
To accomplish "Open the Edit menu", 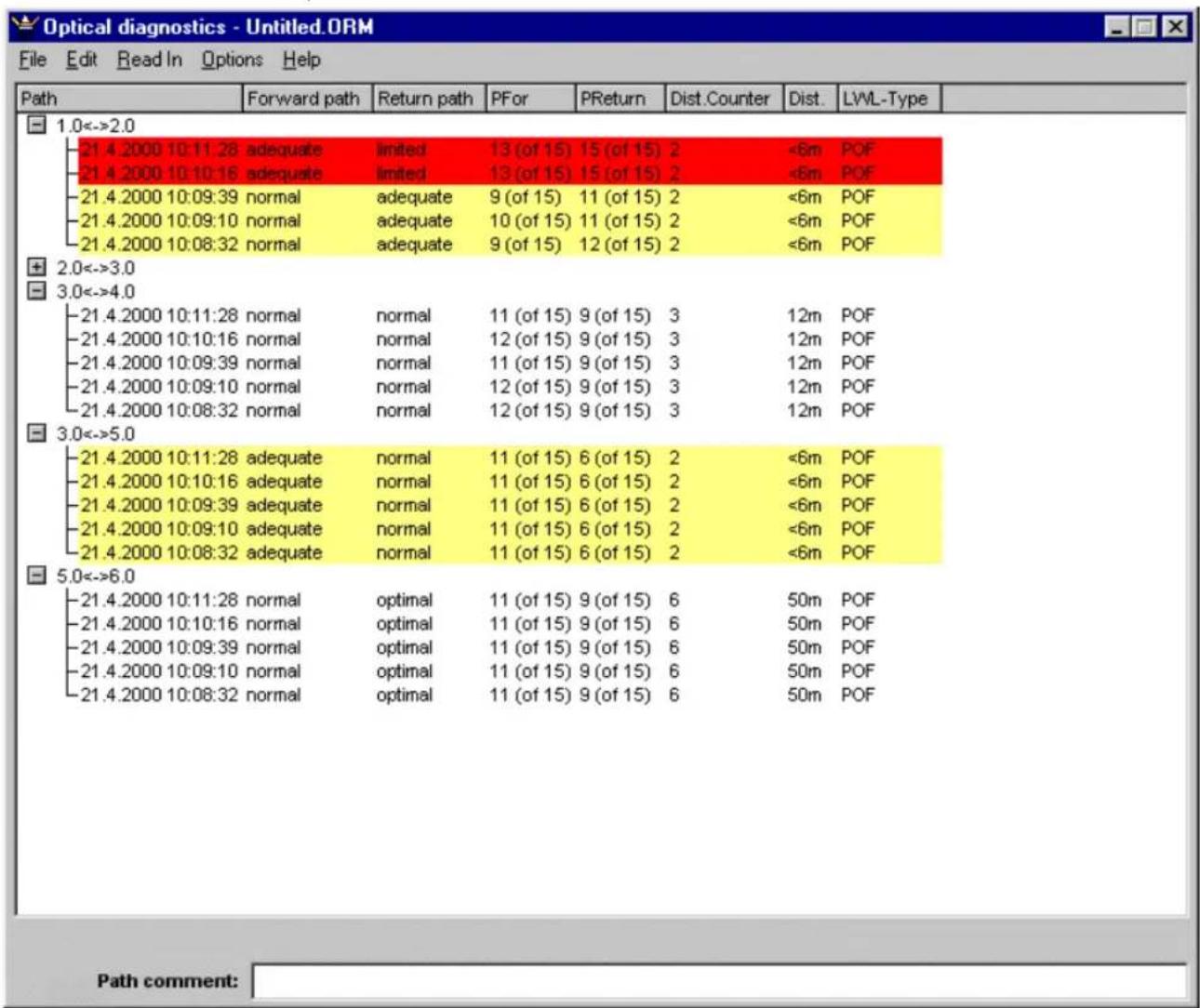I will click(x=82, y=60).
